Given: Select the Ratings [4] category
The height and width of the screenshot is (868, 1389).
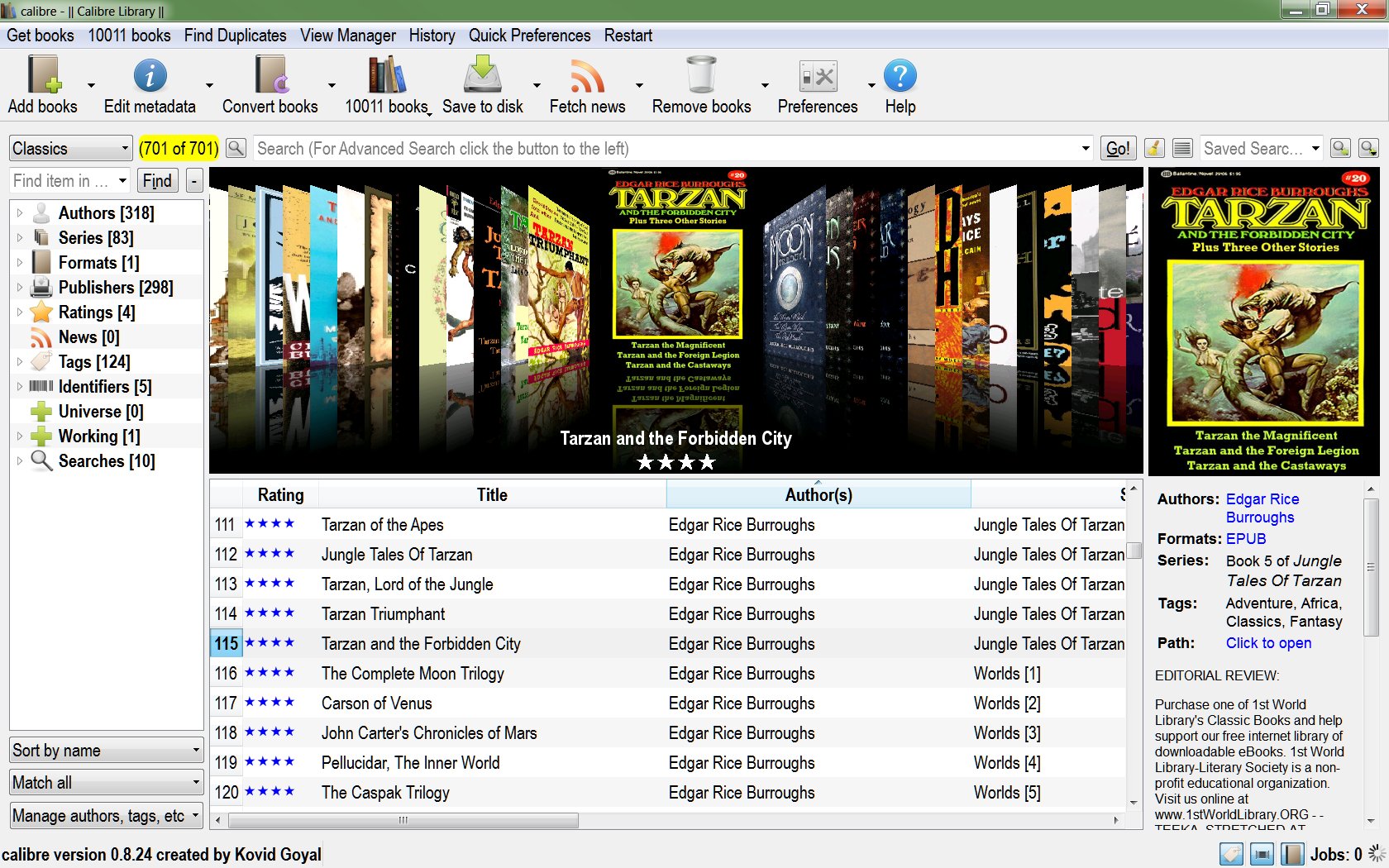Looking at the screenshot, I should (97, 312).
